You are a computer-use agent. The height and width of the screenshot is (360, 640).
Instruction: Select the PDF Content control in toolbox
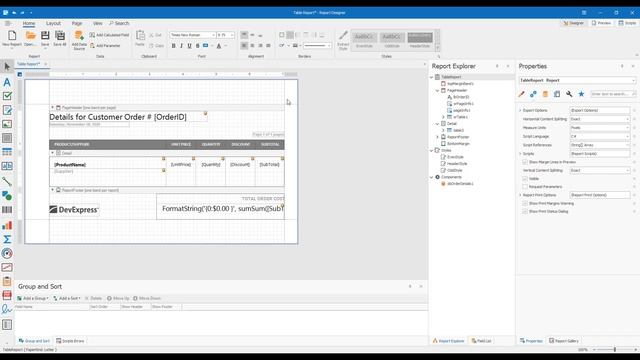(7, 295)
